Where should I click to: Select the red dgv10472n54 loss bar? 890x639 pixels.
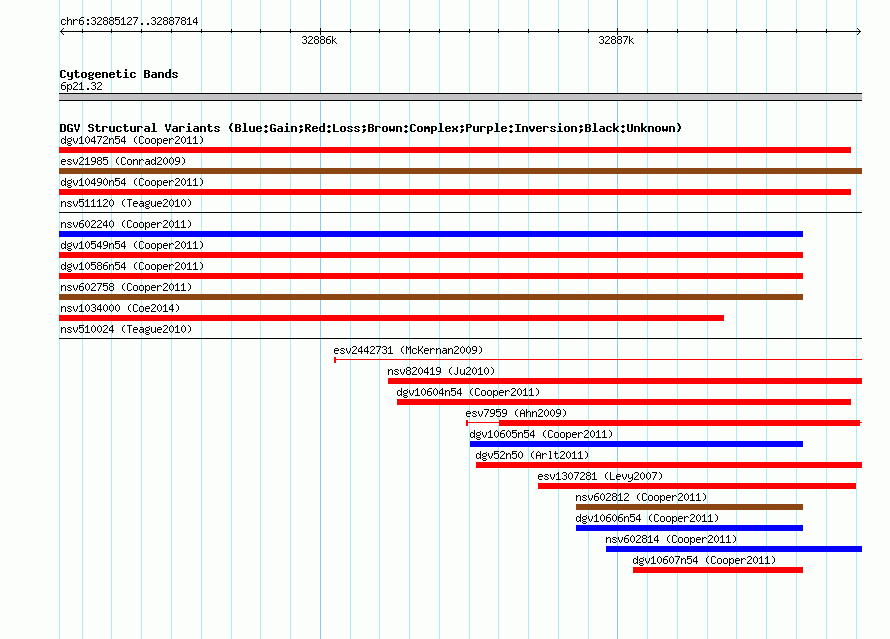pyautogui.click(x=455, y=150)
